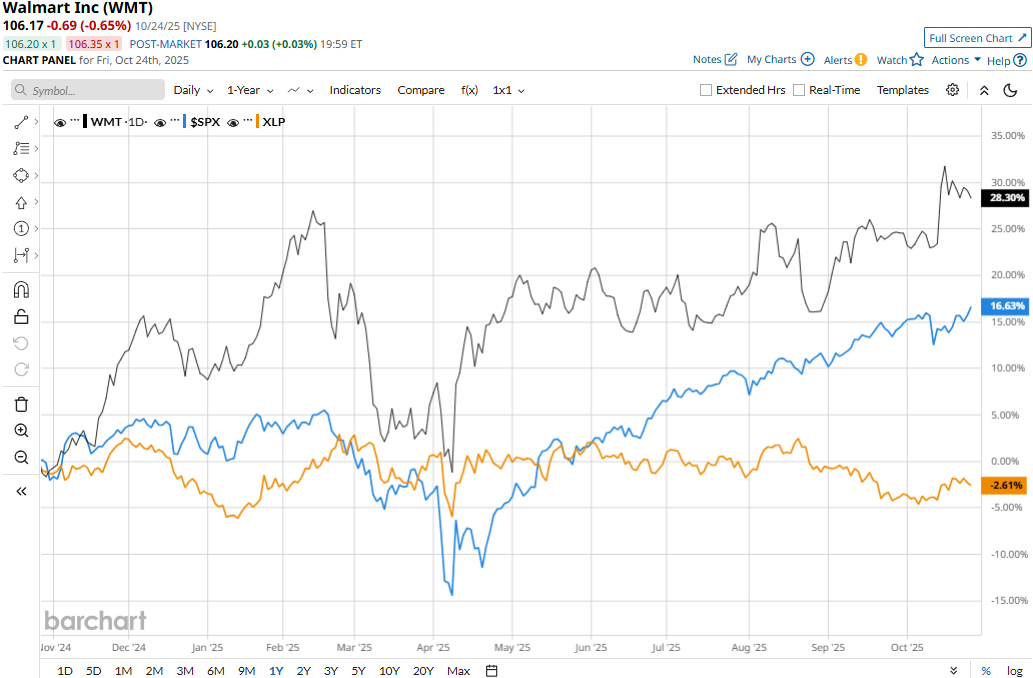Image resolution: width=1033 pixels, height=678 pixels.
Task: Expand the shapes tool submenu arrow
Action: (36, 175)
